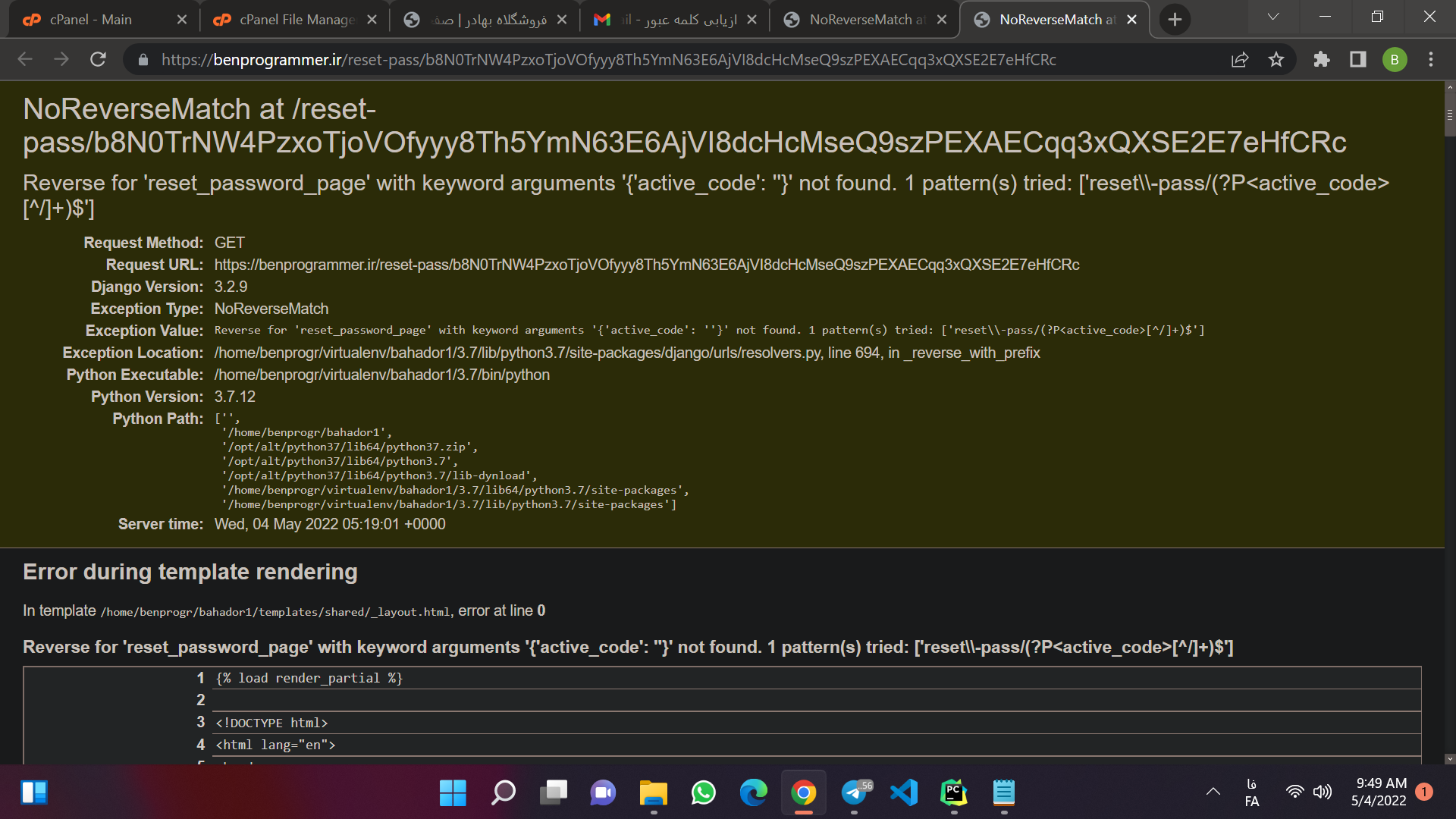Close the Gmail tab
This screenshot has height=819, width=1456.
(752, 20)
